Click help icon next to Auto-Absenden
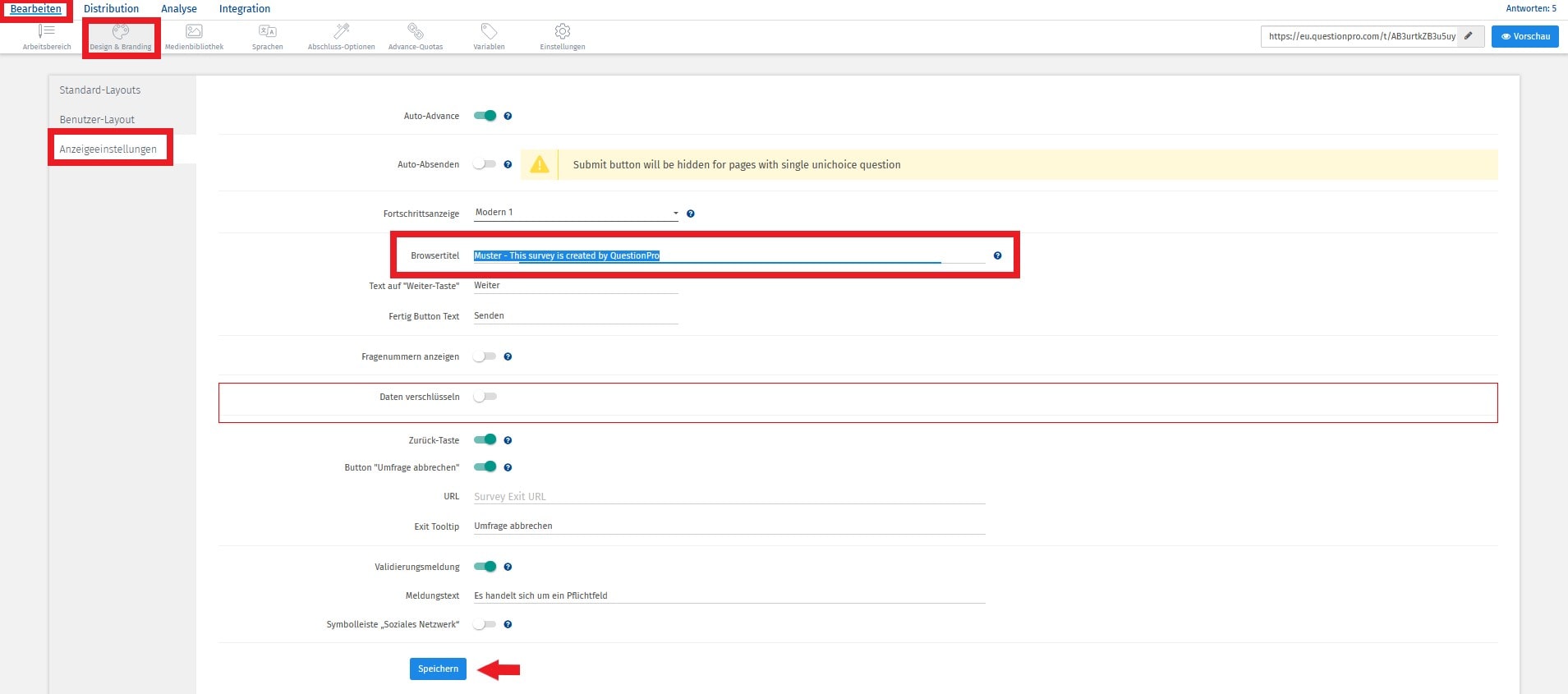Image resolution: width=1568 pixels, height=694 pixels. [508, 164]
